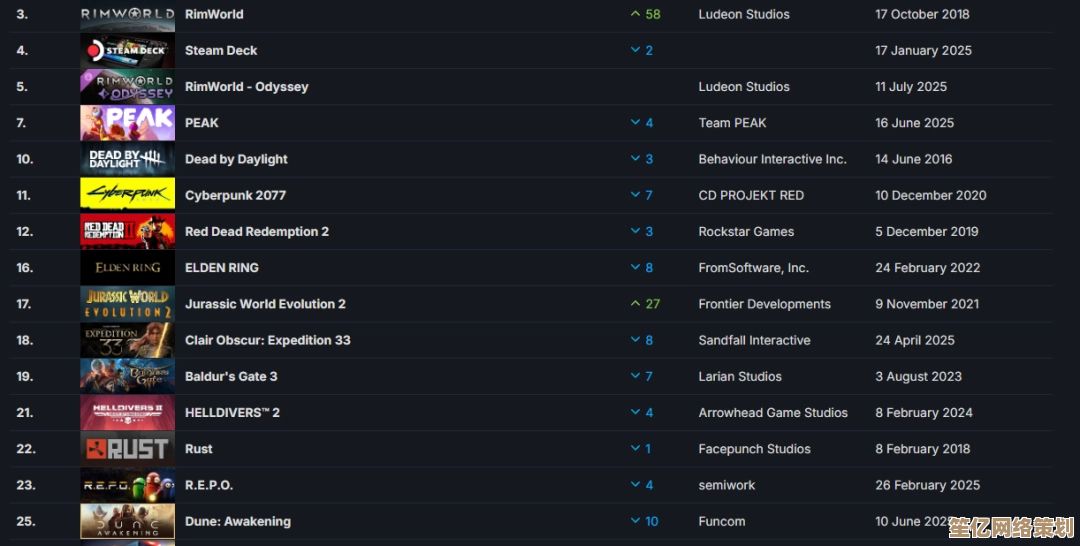Screen dimensions: 1080x546
Task: Select the Larian Studios developer name
Action: click(740, 377)
